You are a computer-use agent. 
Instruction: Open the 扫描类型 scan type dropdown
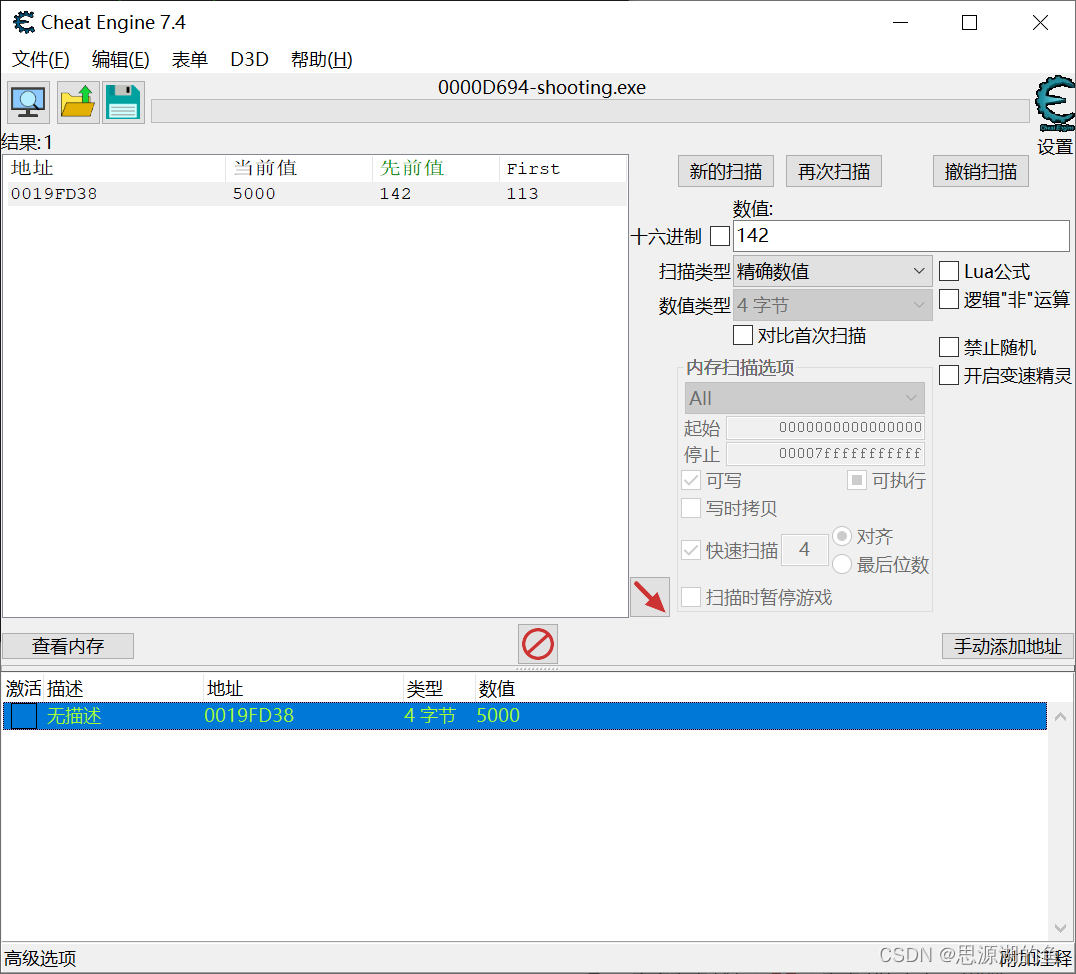coord(832,271)
